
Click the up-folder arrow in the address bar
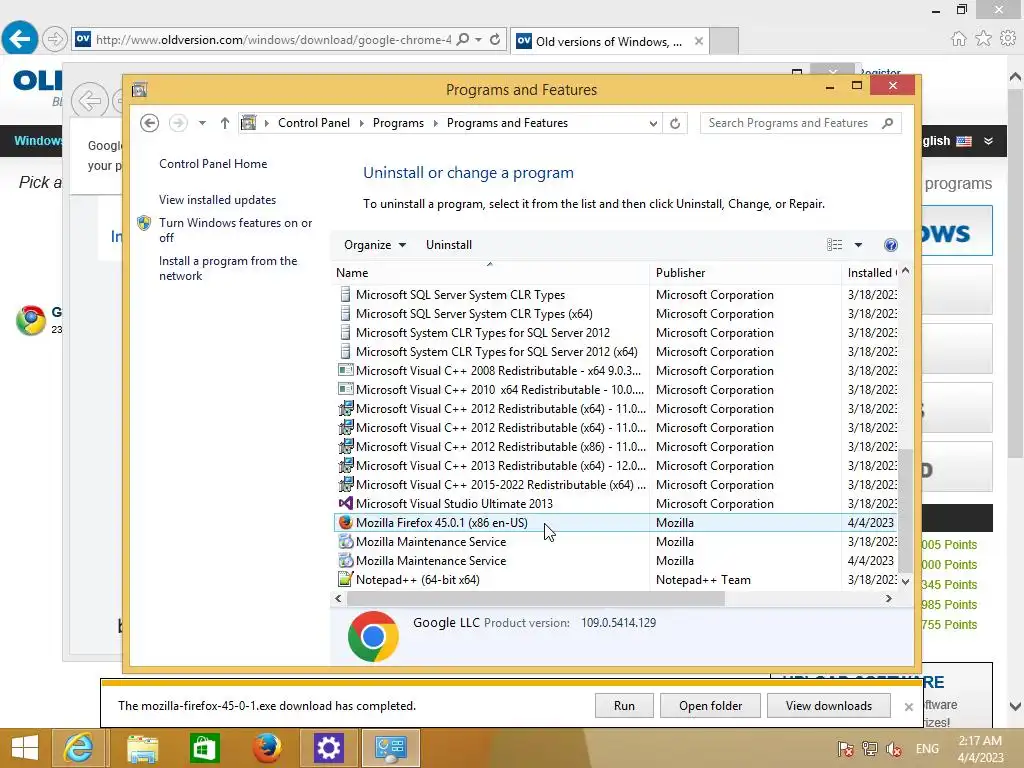point(225,123)
